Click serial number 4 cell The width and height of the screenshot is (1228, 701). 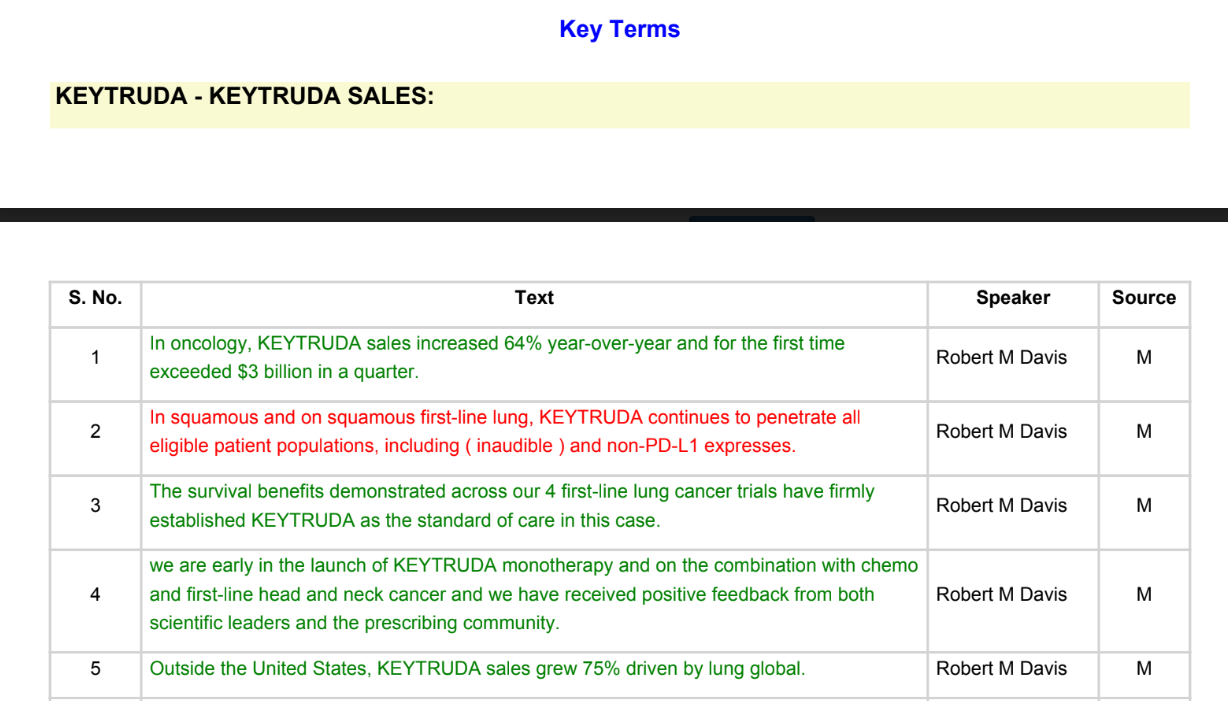pos(95,595)
